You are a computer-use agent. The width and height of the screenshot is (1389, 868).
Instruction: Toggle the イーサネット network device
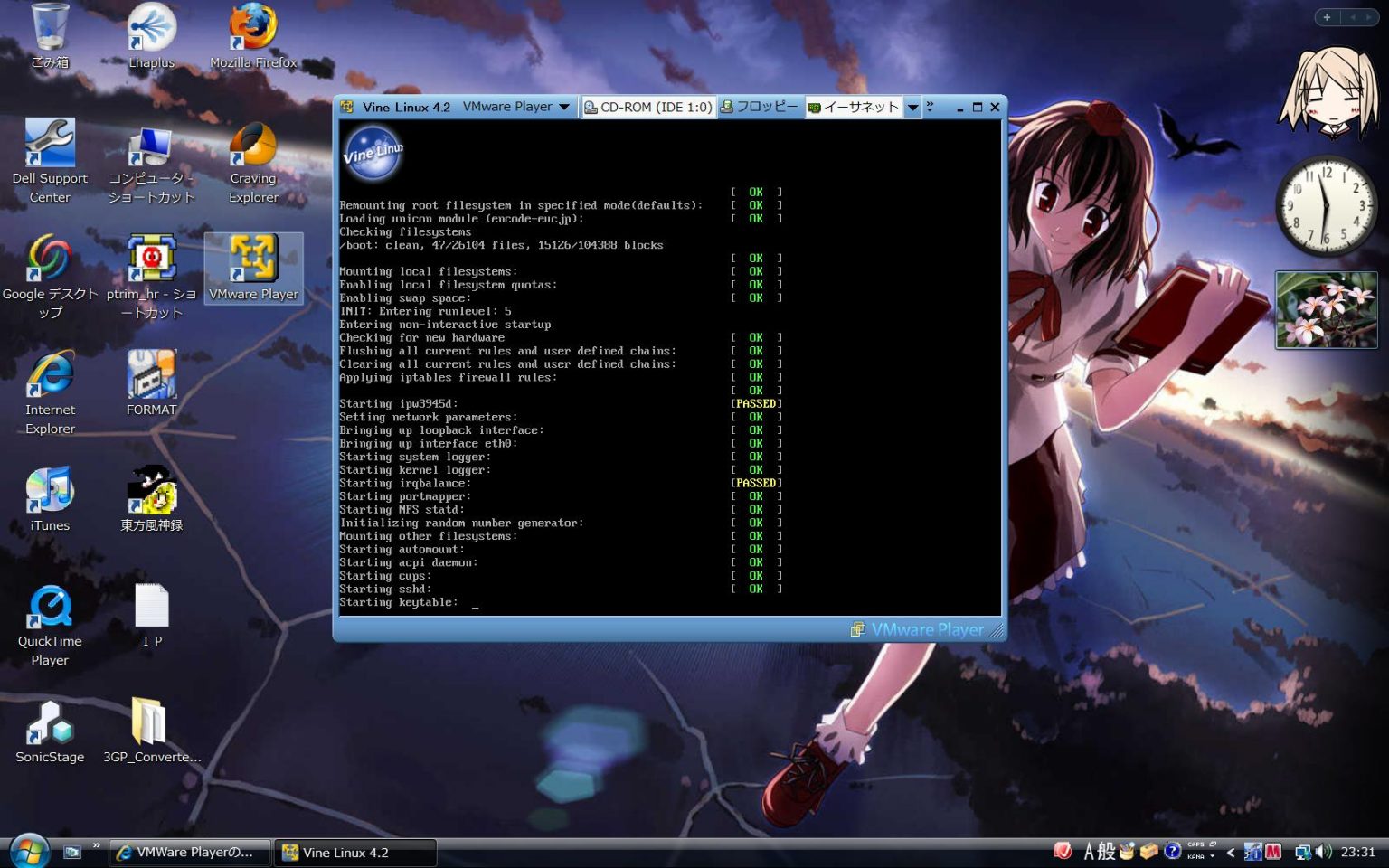[x=853, y=107]
